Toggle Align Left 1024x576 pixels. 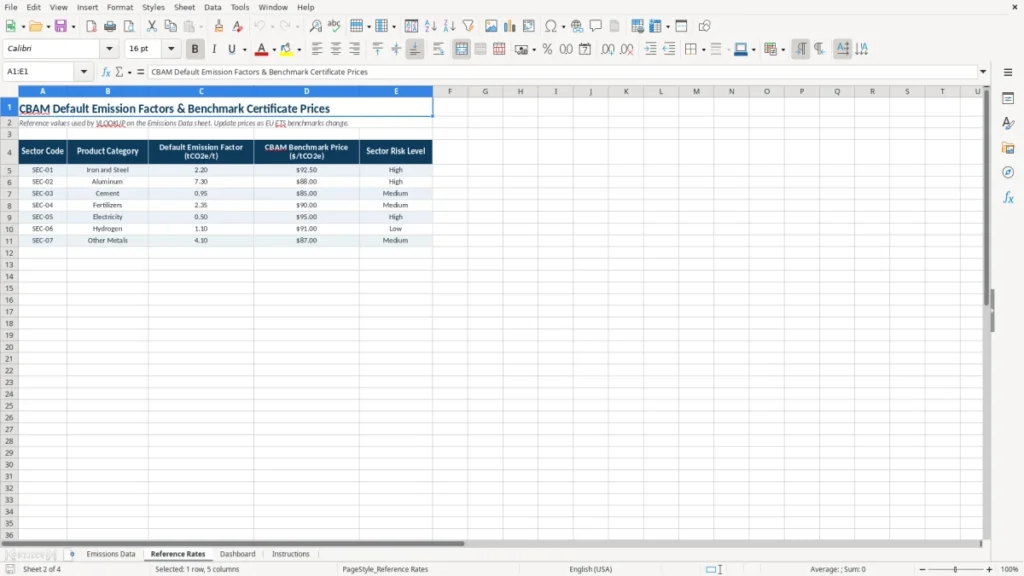[x=317, y=49]
